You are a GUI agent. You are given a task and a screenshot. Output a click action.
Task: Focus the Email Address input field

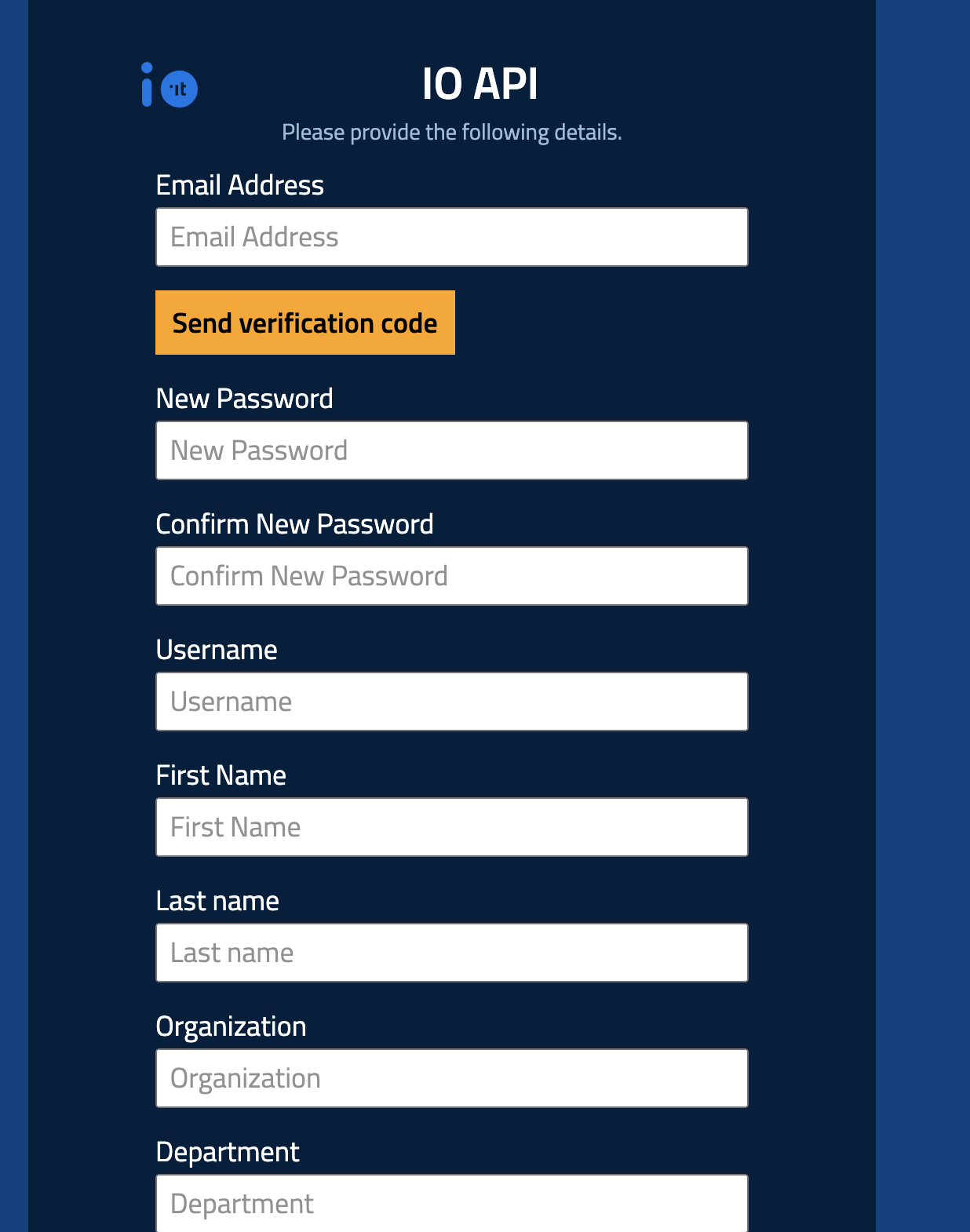click(x=451, y=237)
